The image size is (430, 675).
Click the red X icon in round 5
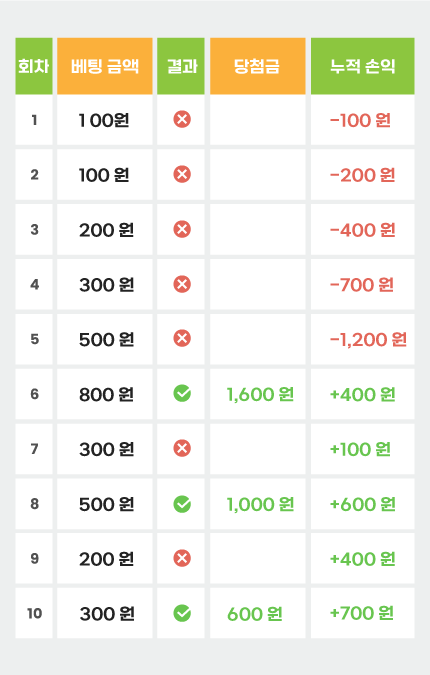(182, 338)
